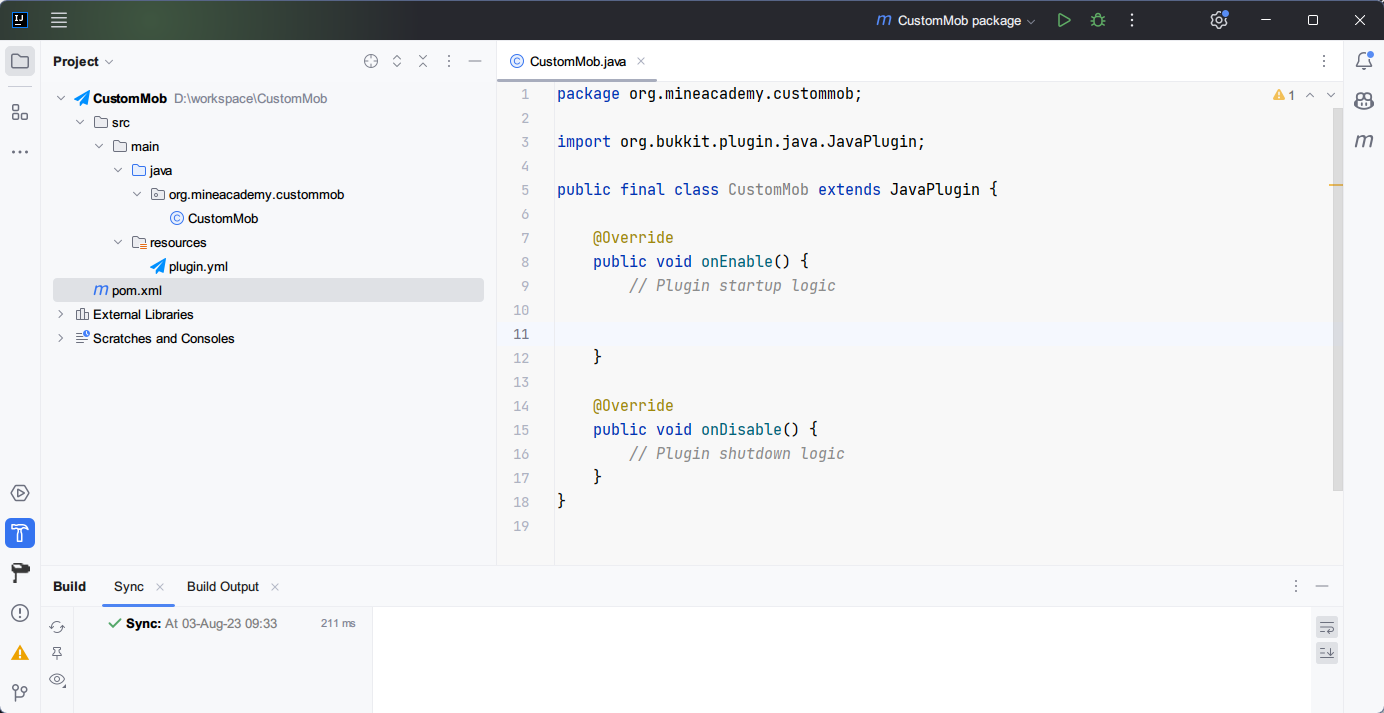Open the Problems tool window
Image resolution: width=1384 pixels, height=713 pixels.
(20, 613)
